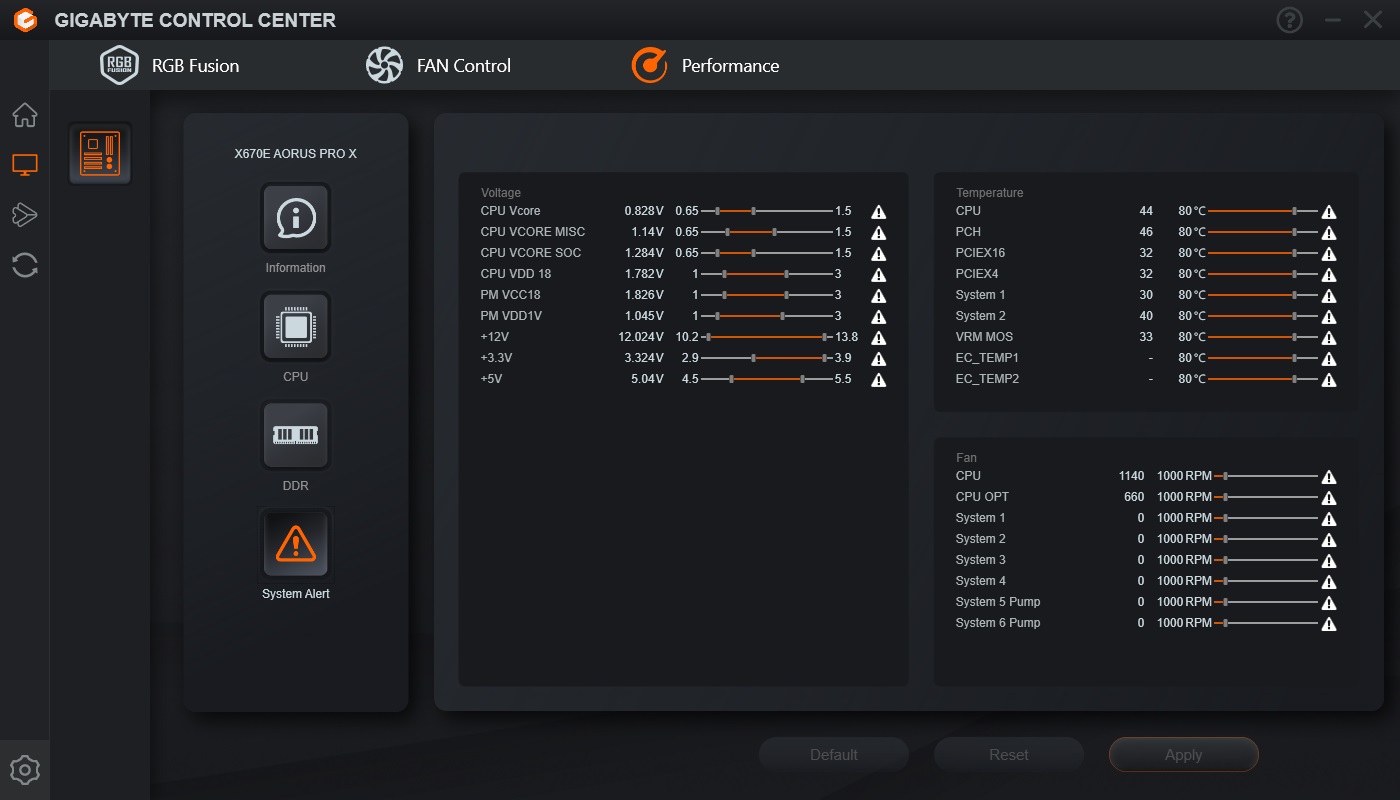Click the CPU OPT fan alert icon

point(1329,498)
